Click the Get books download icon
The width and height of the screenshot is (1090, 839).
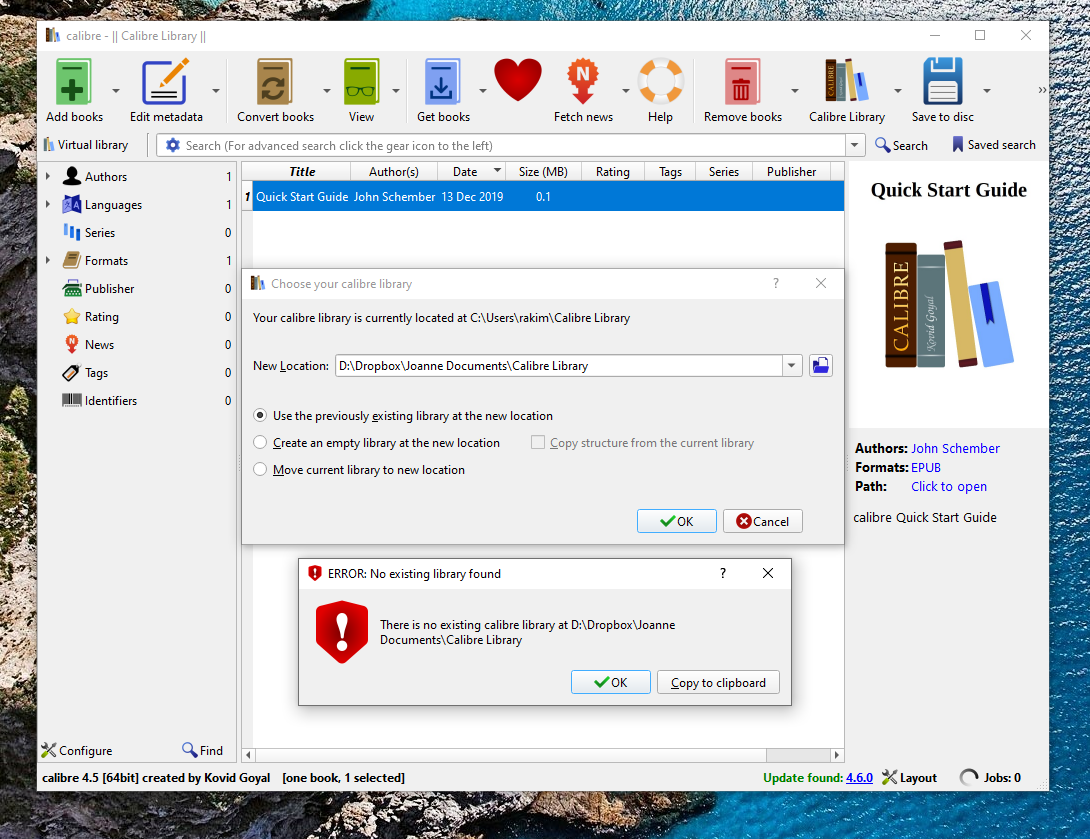tap(442, 82)
